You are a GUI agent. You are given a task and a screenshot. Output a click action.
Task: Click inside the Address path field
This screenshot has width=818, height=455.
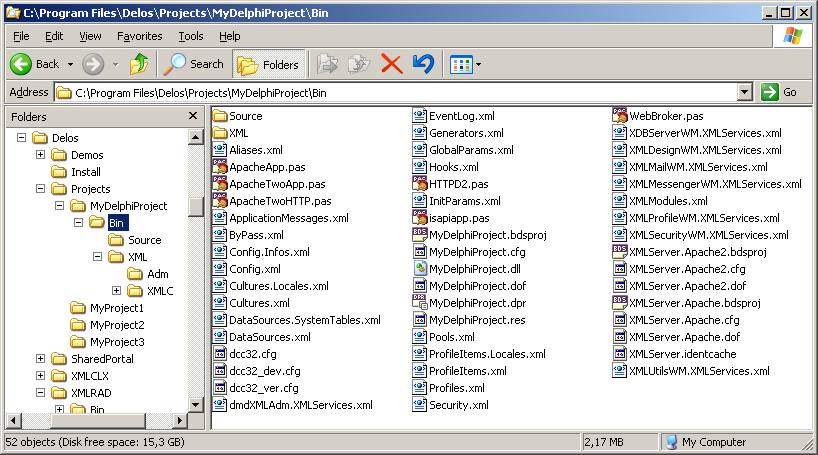pos(400,92)
